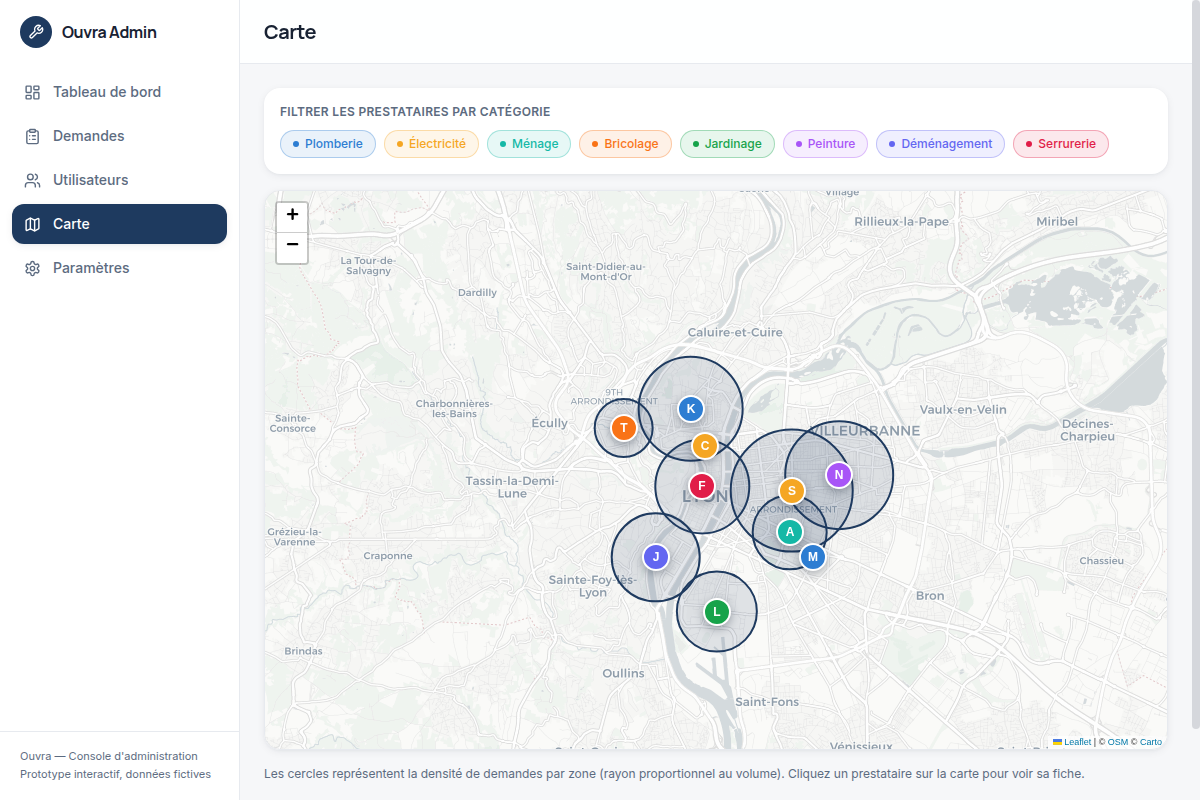The width and height of the screenshot is (1200, 800).
Task: Open Paramètres page
Action: (x=119, y=268)
